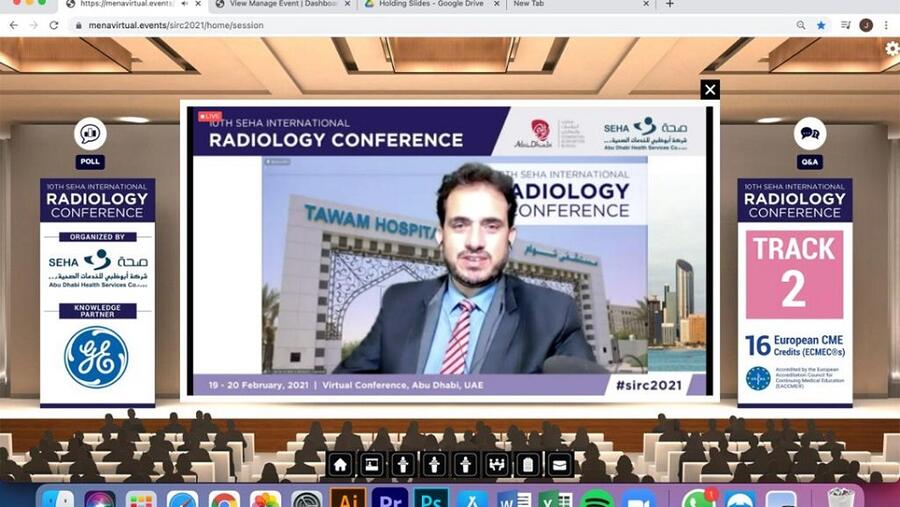Open the settings gear at the top right of the hall

tap(893, 49)
